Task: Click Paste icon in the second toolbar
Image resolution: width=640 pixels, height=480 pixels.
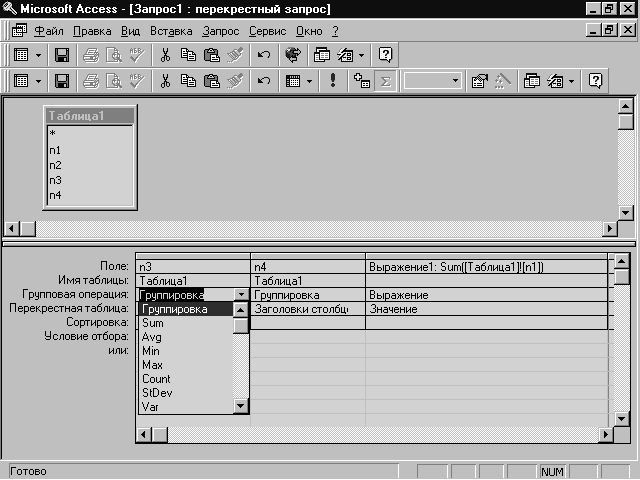Action: (x=212, y=81)
